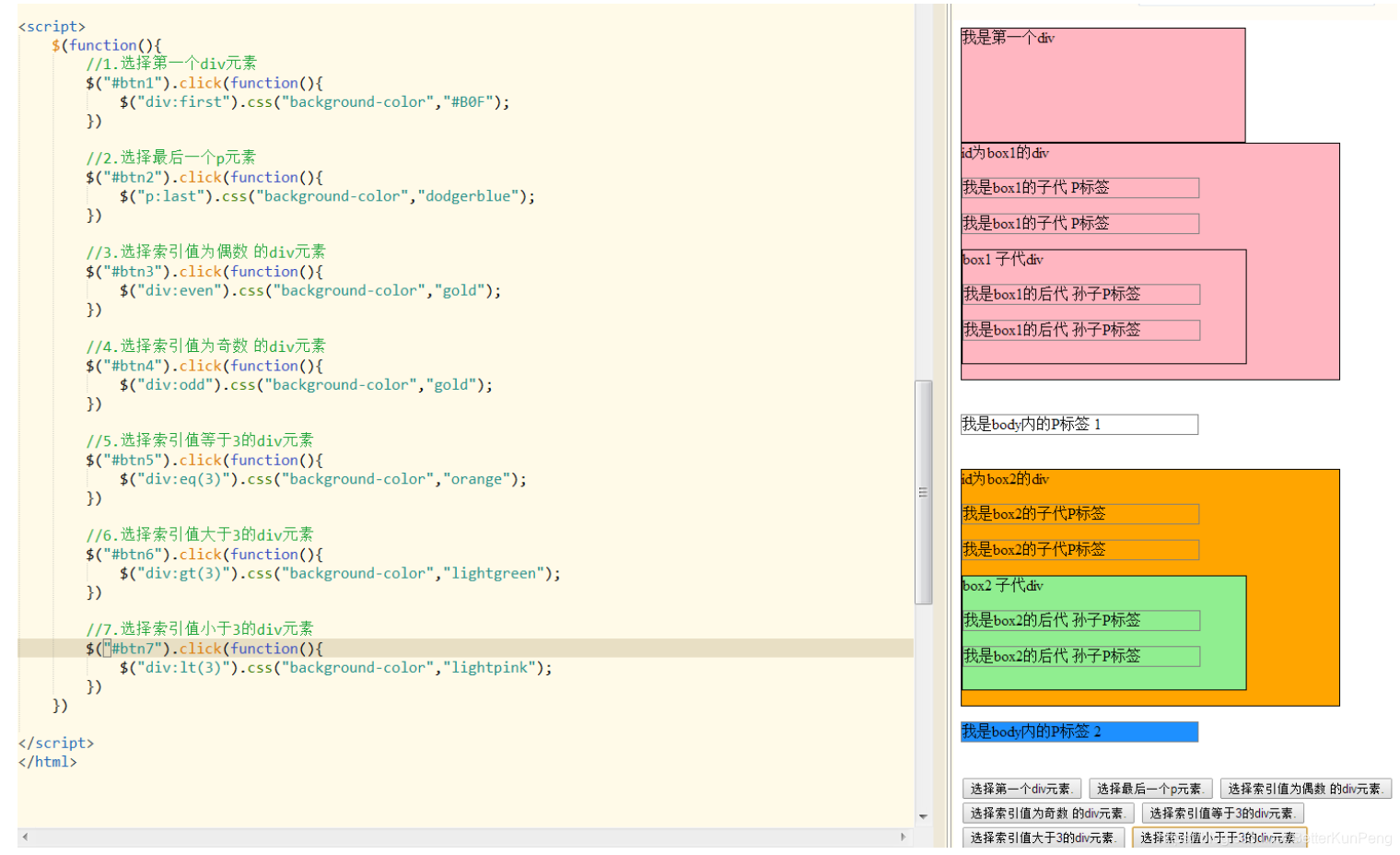Viewport: 1400px width, 855px height.
Task: Click the 选择索引值大于3的div元素 button
Action: [1043, 837]
